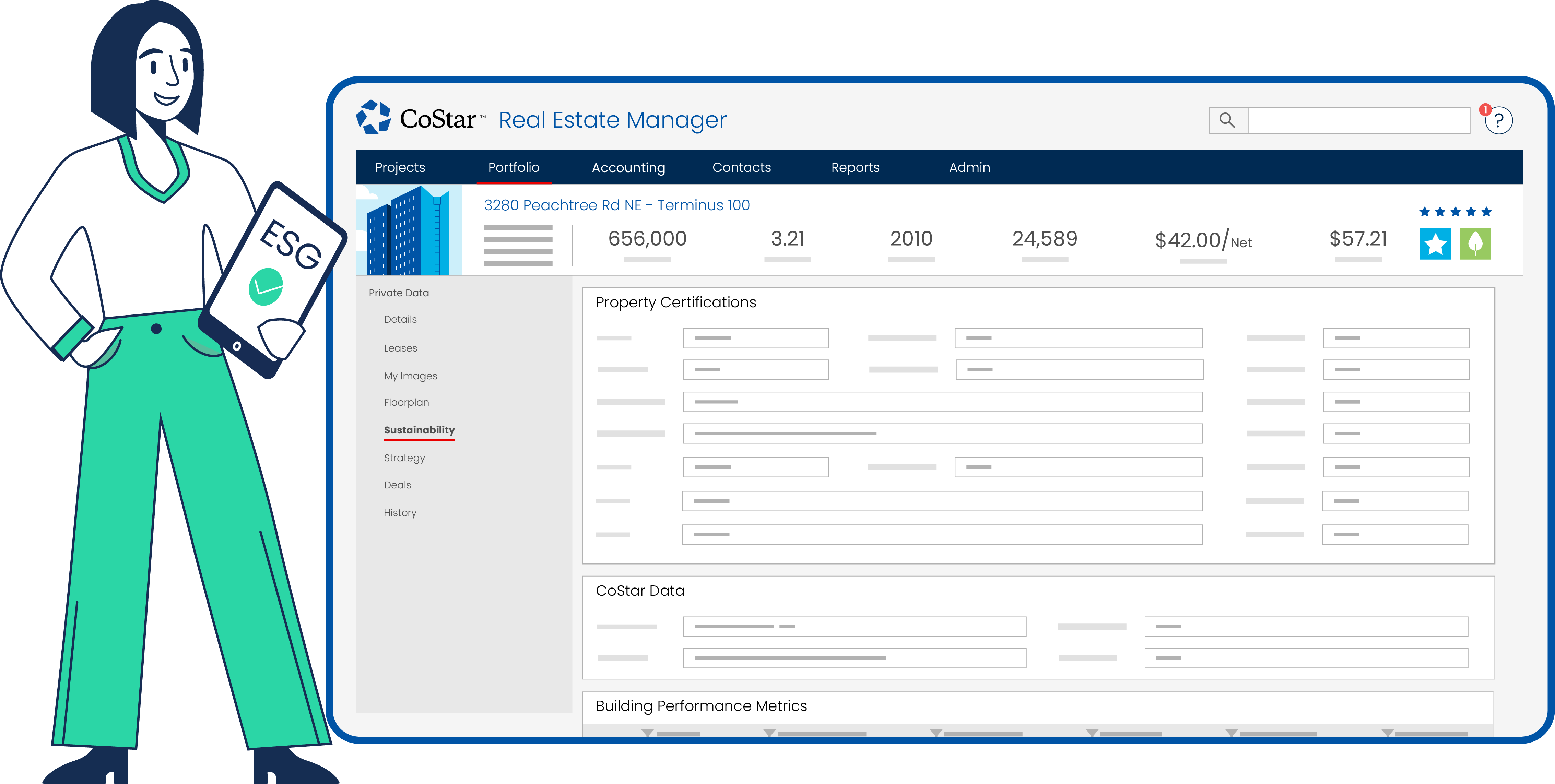Switch to the Accounting tab
The width and height of the screenshot is (1555, 784).
628,167
